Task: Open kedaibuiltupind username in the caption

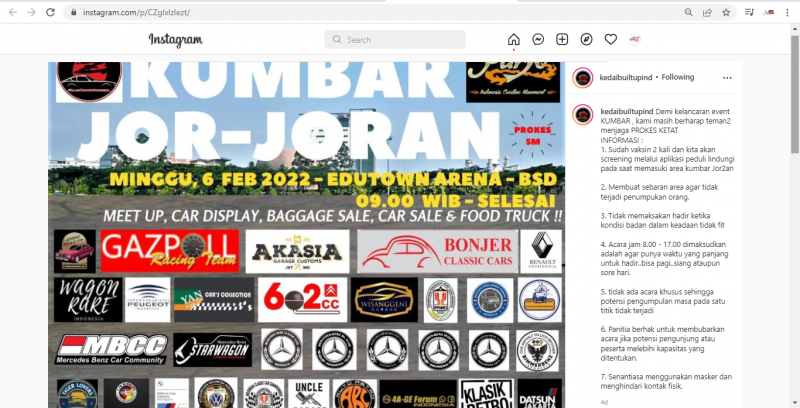Action: 627,112
